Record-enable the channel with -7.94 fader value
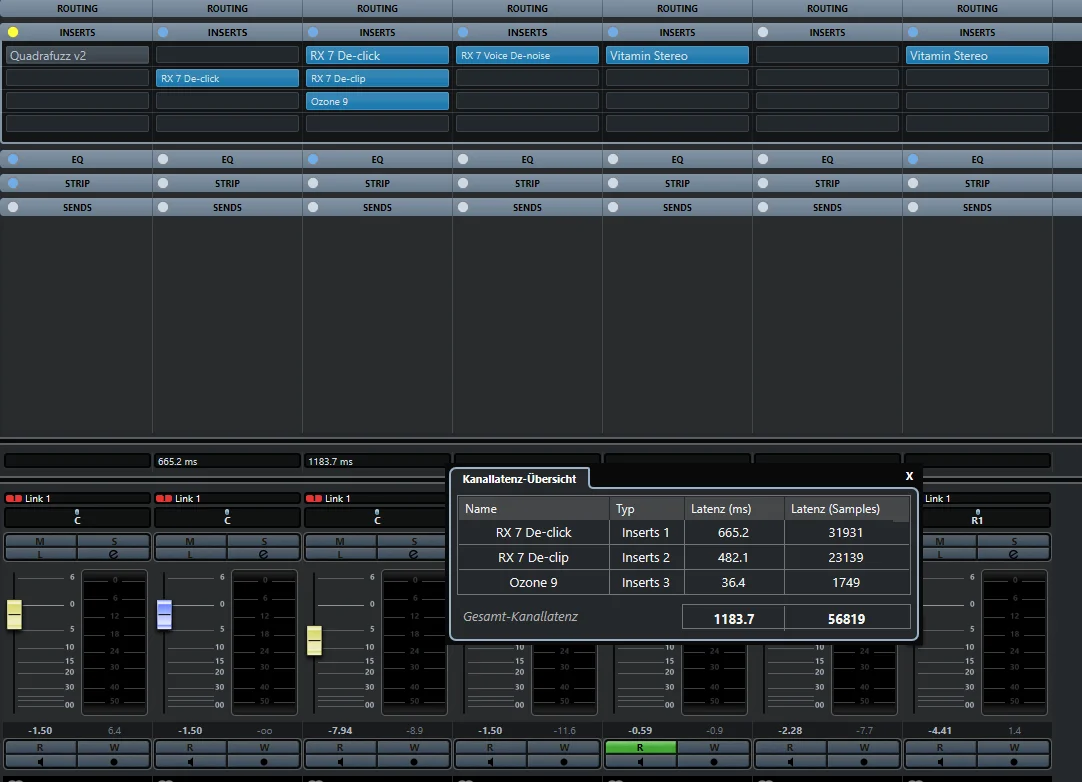 (x=414, y=762)
